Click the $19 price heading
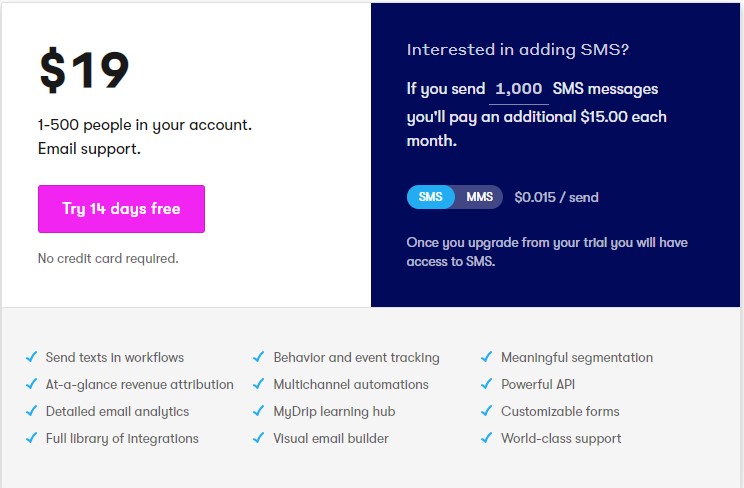The image size is (744, 488). 84,70
